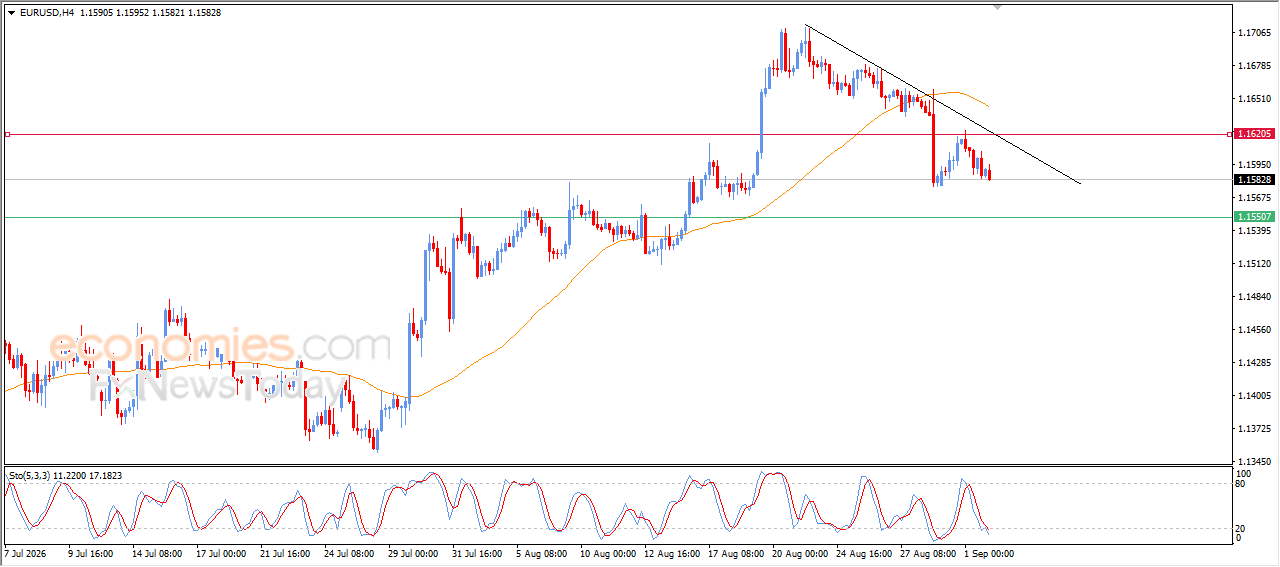Click the 14 Jul 08:00 time label
Screen dimensions: 1280x567
pos(158,553)
